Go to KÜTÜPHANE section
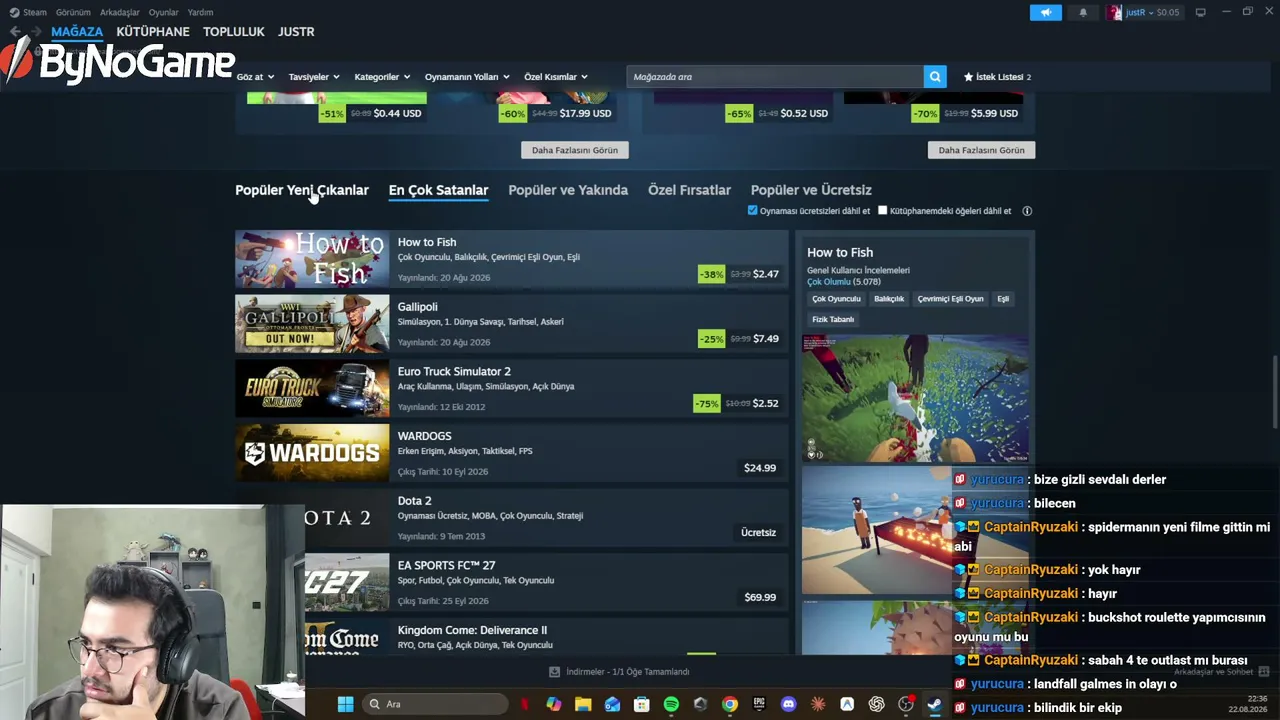1280x720 pixels. coord(153,32)
